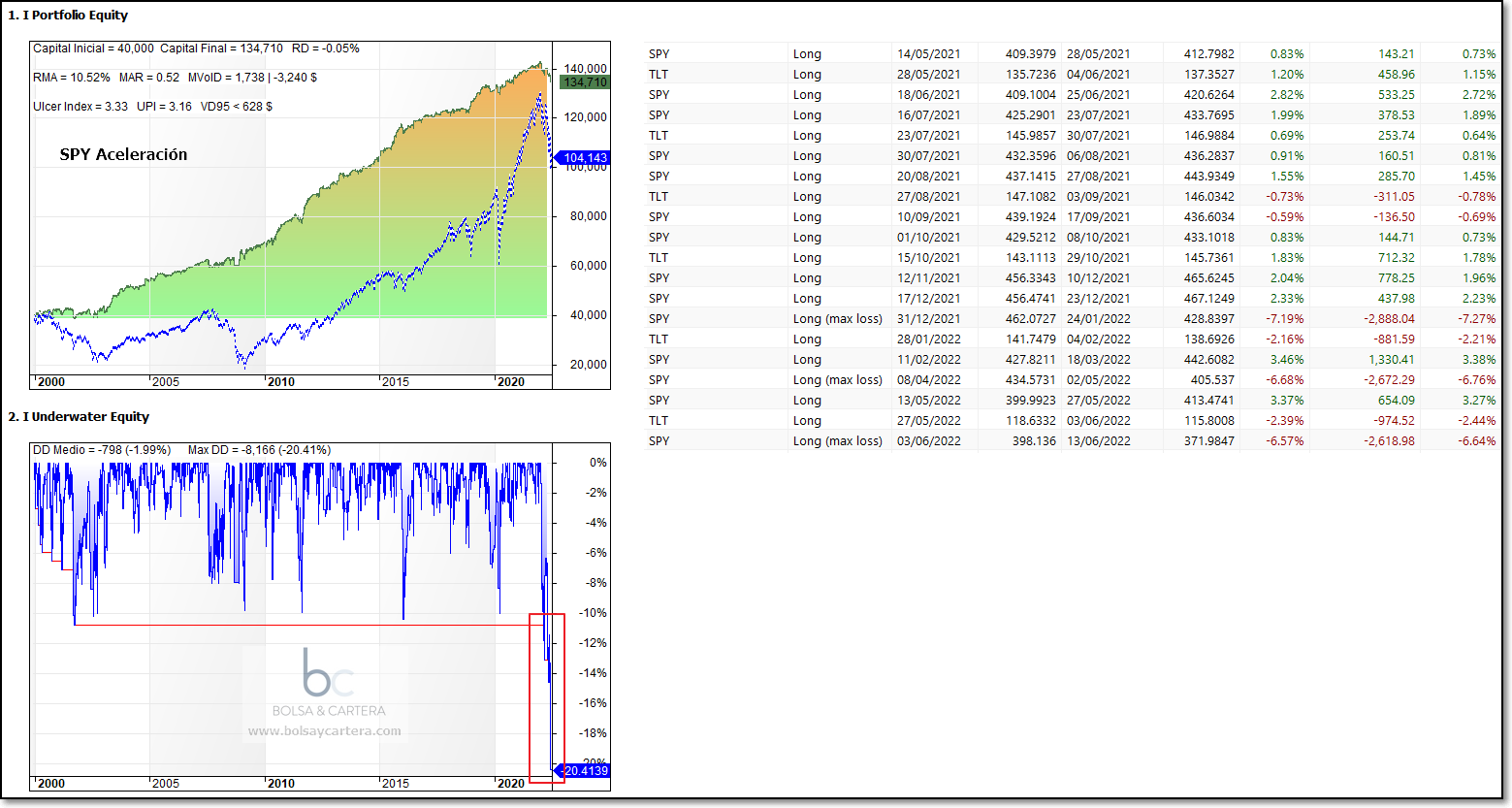Click entry price 429.5212 cell
1512x808 pixels.
[1031, 238]
